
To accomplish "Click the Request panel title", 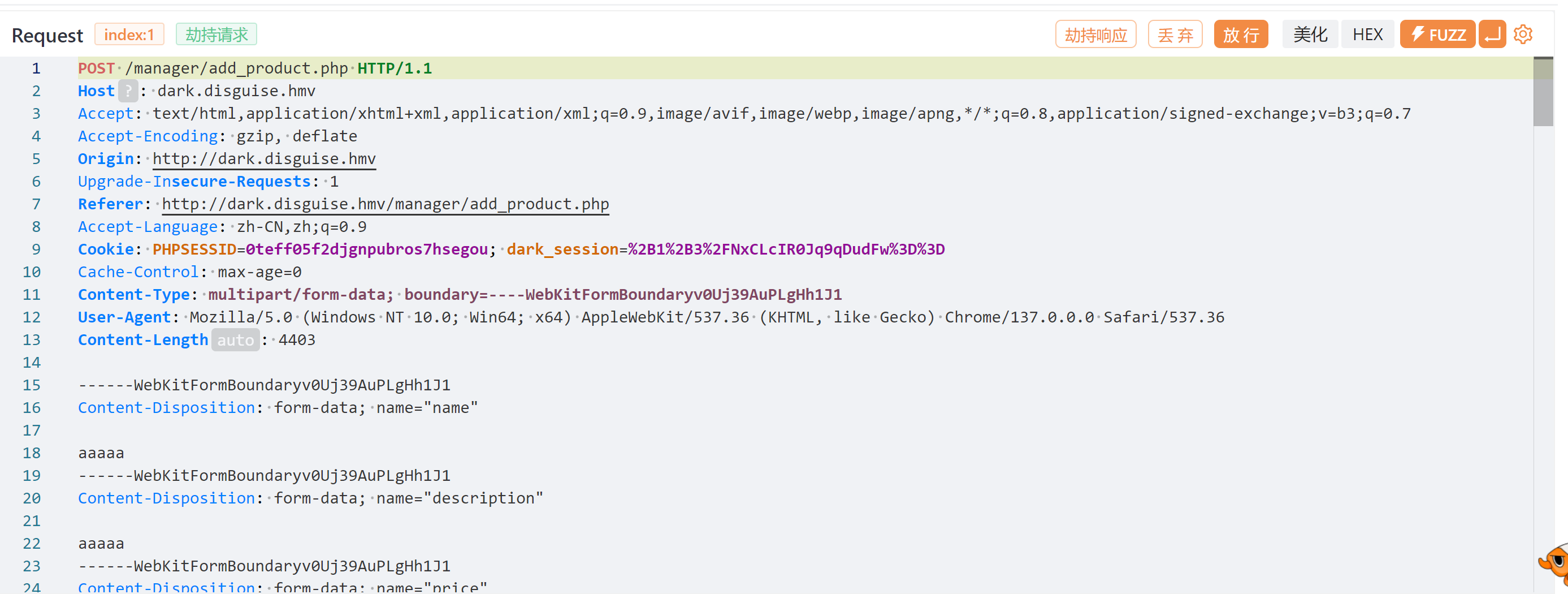I will click(x=47, y=35).
